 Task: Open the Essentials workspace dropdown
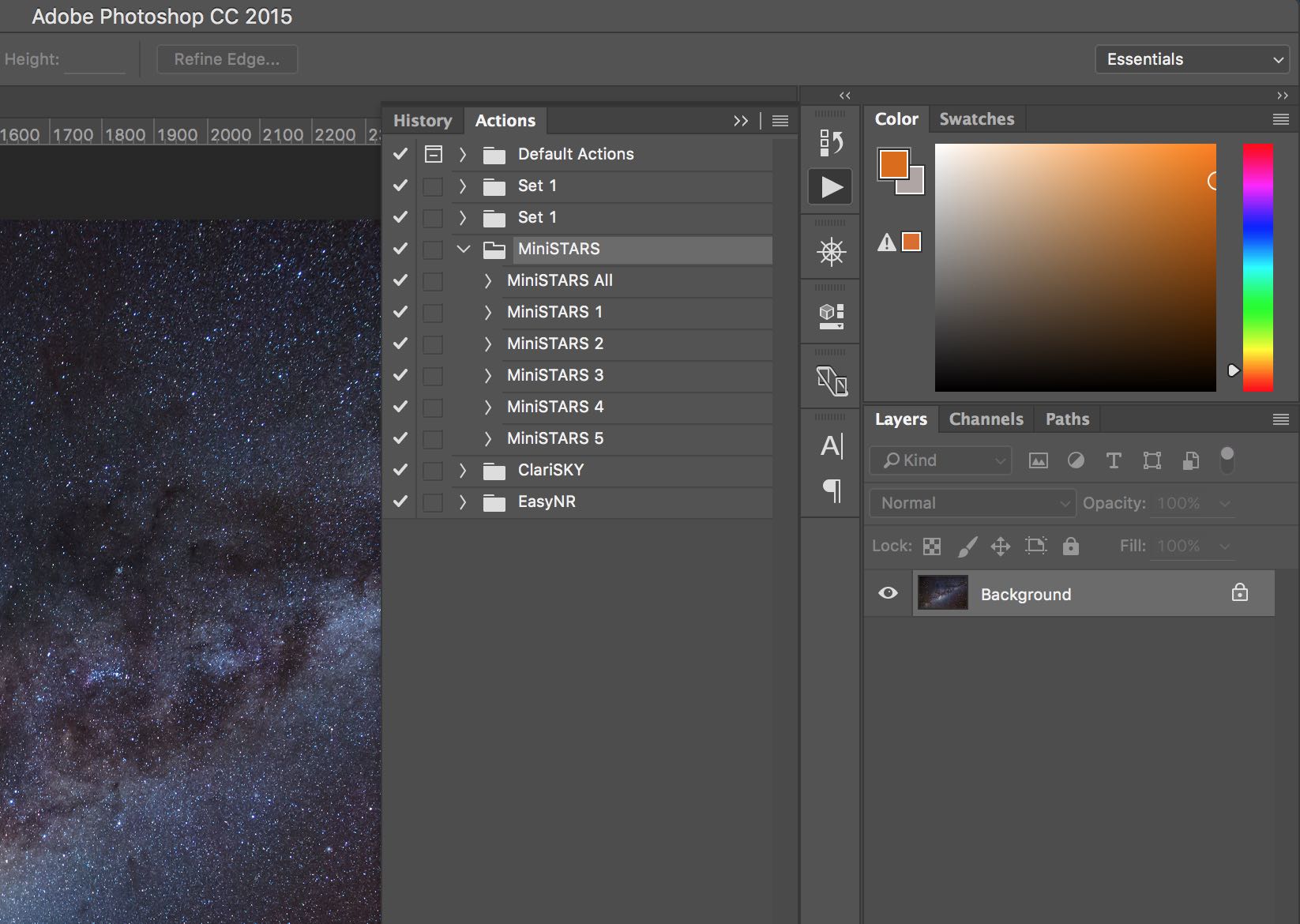[1193, 59]
